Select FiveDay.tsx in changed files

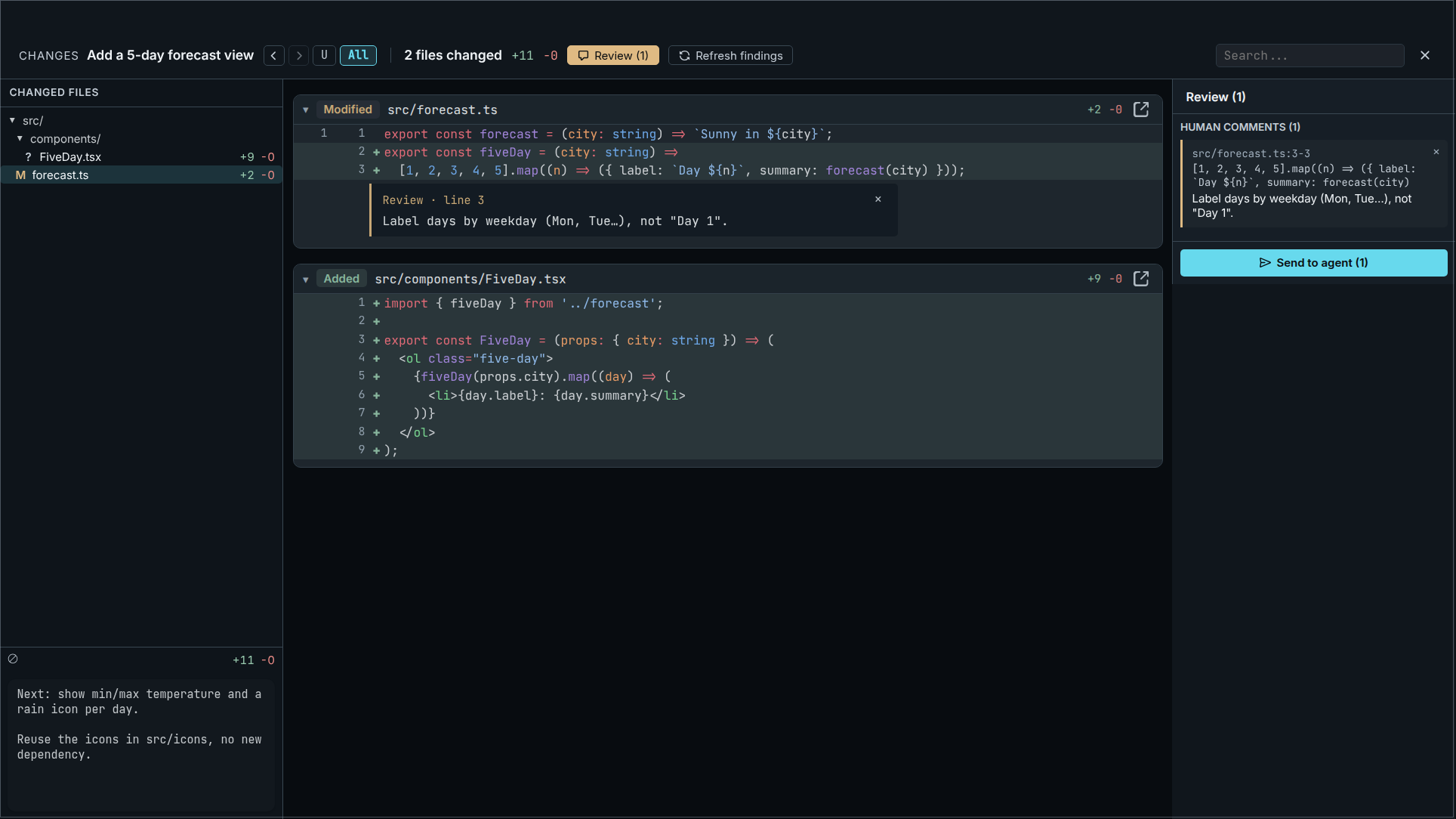(x=141, y=156)
